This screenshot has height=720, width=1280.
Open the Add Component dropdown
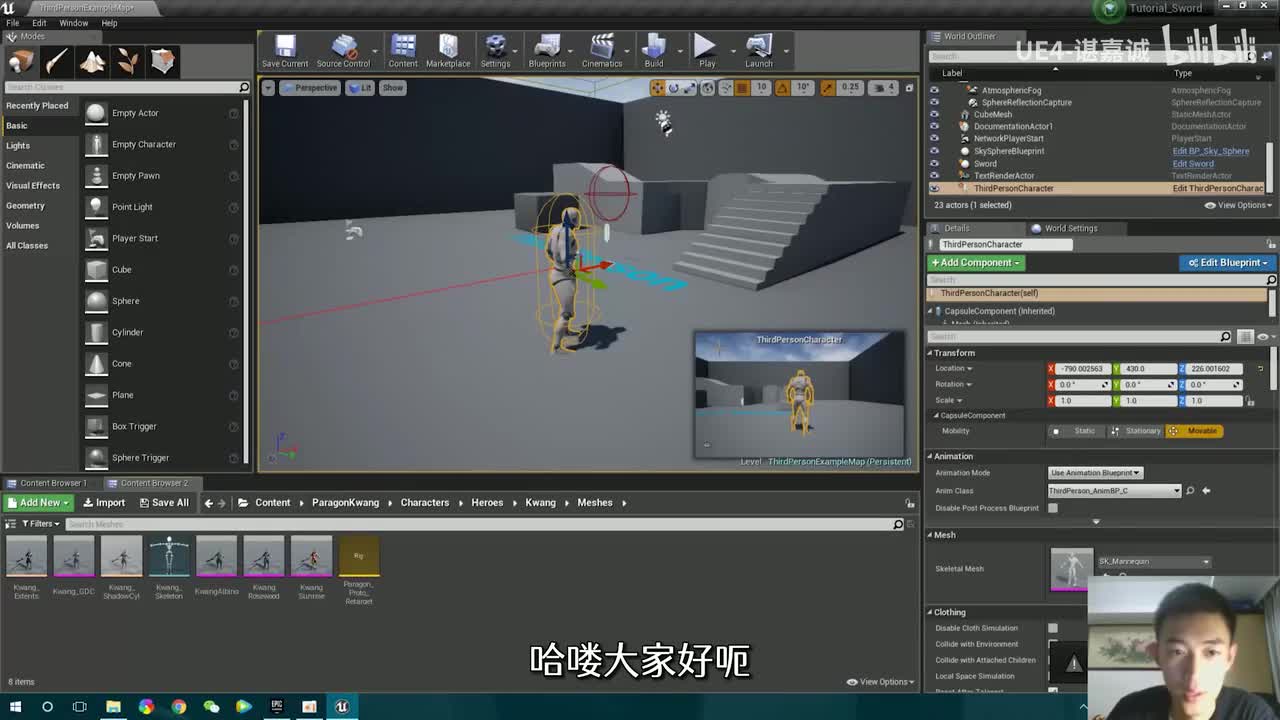click(x=976, y=263)
